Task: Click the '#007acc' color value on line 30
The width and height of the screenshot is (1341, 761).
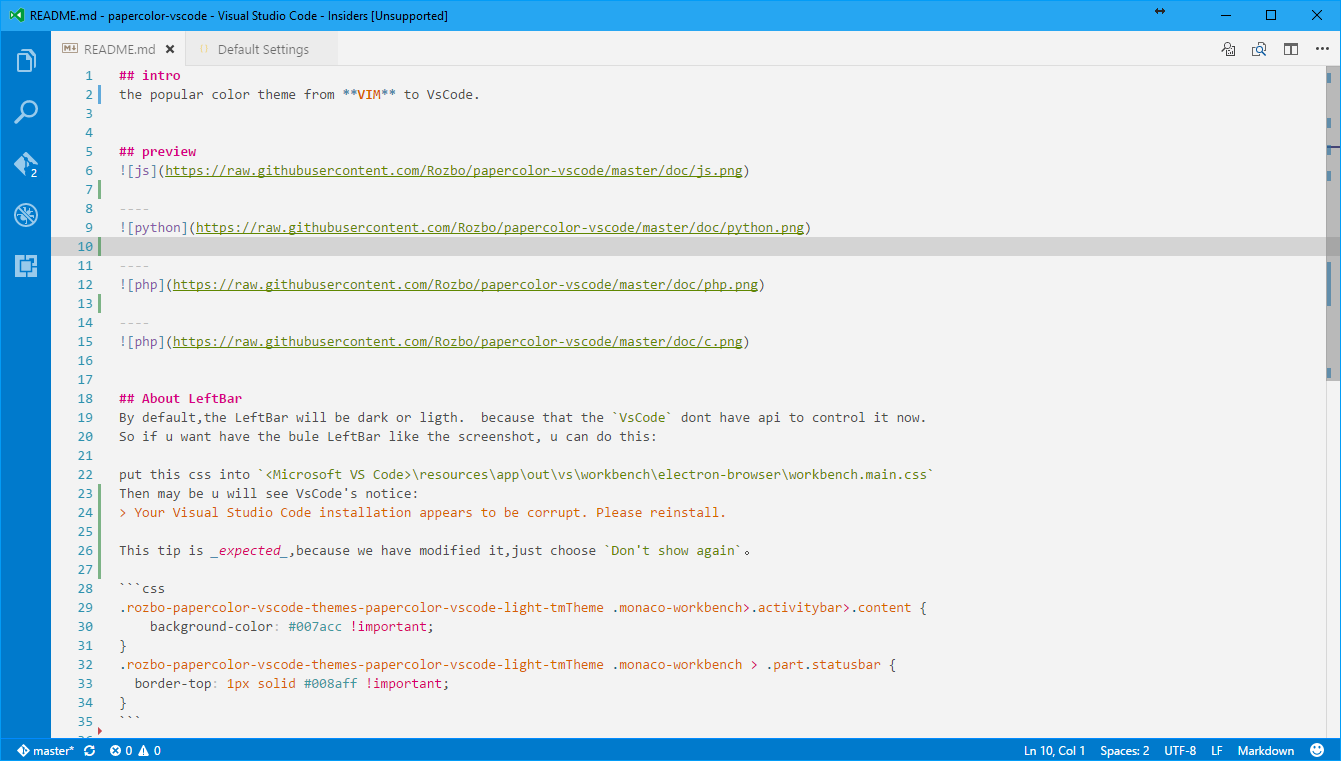Action: coord(315,627)
